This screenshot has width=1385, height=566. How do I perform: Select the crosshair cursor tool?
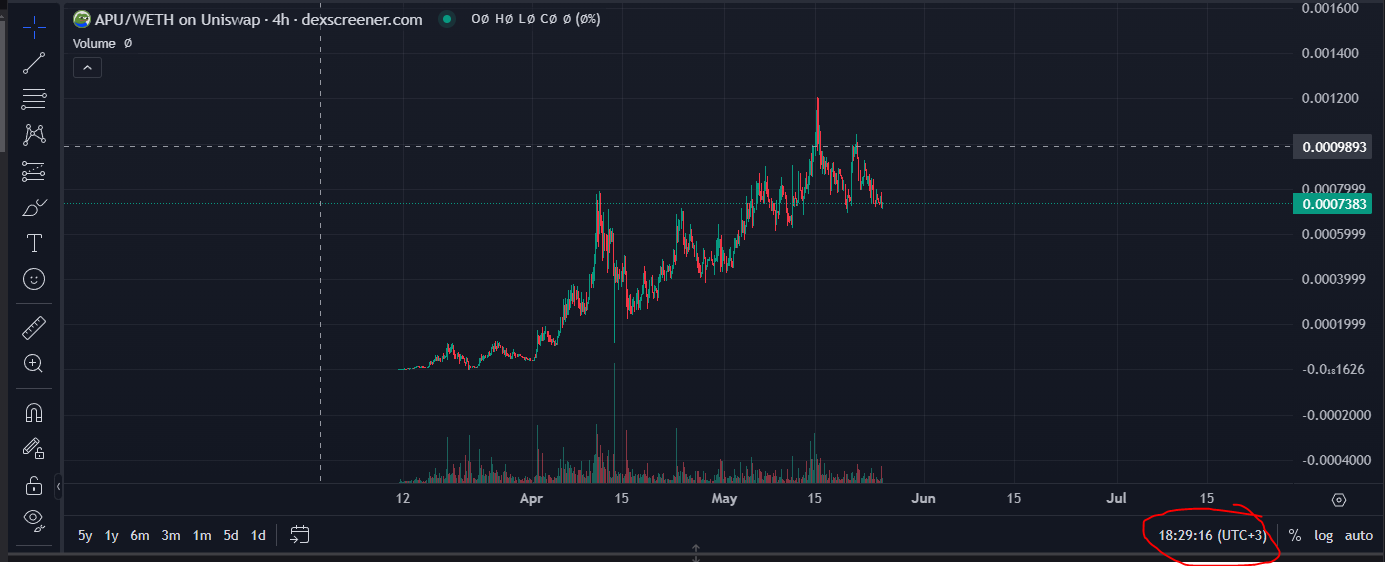click(34, 26)
